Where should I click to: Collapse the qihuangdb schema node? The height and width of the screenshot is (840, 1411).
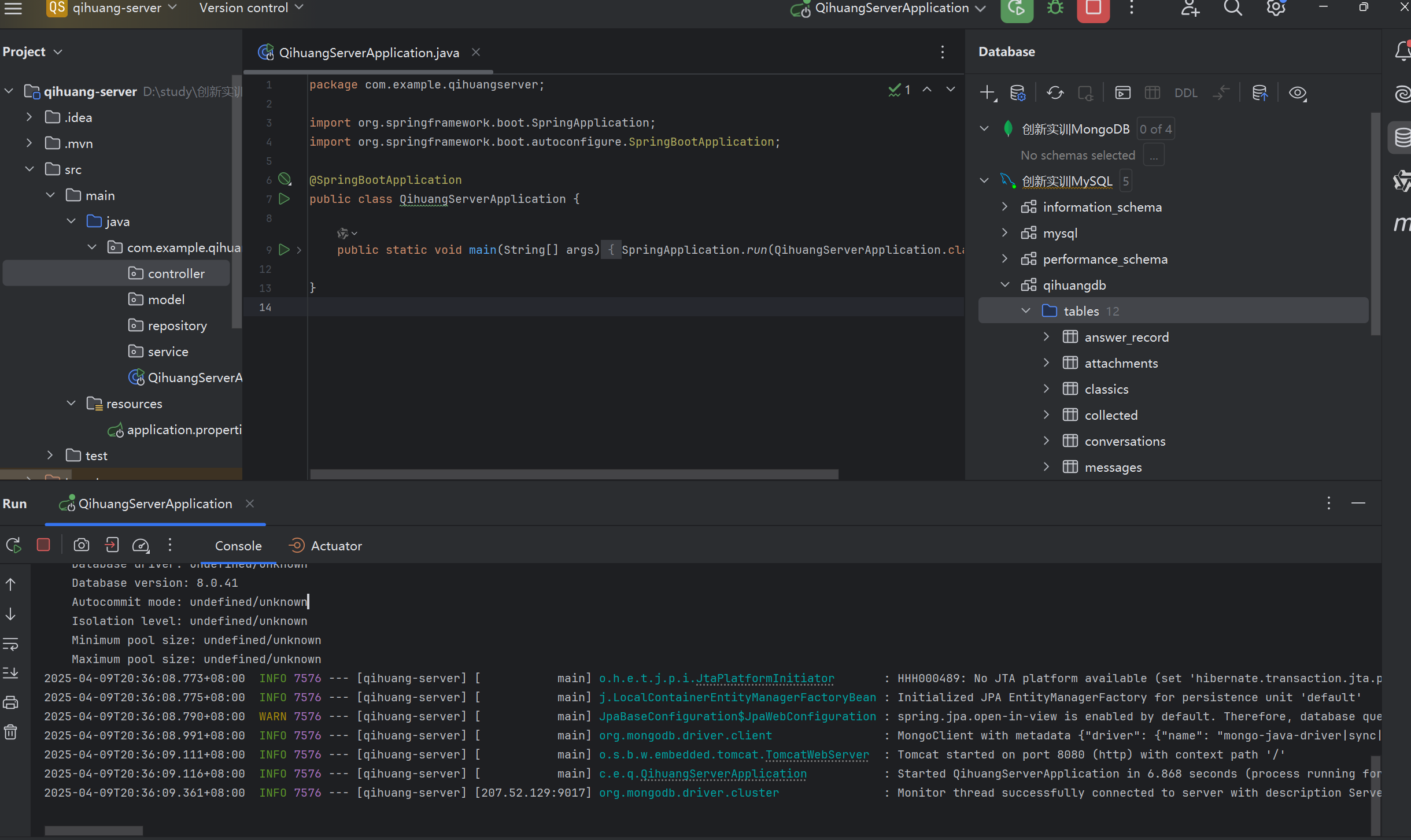pyautogui.click(x=1005, y=285)
